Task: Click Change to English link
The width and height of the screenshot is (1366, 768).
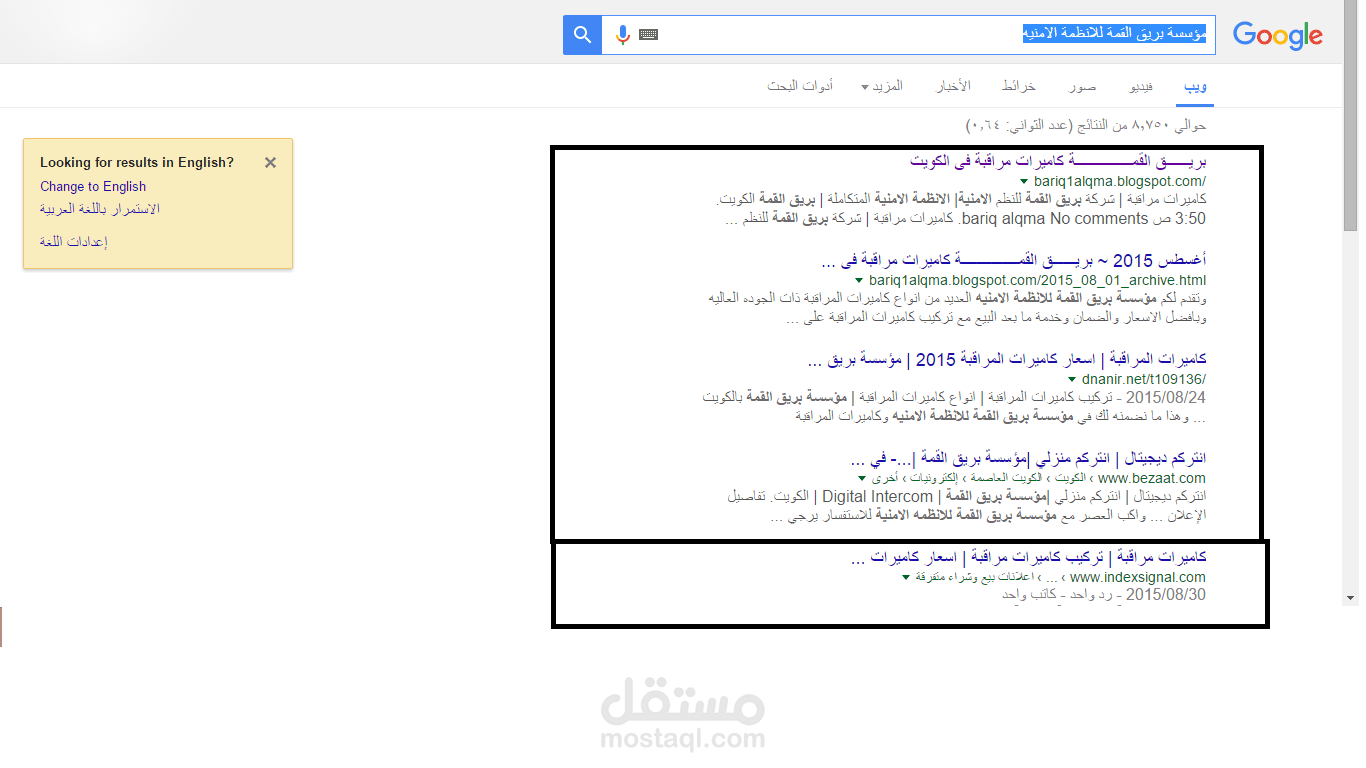Action: point(93,186)
